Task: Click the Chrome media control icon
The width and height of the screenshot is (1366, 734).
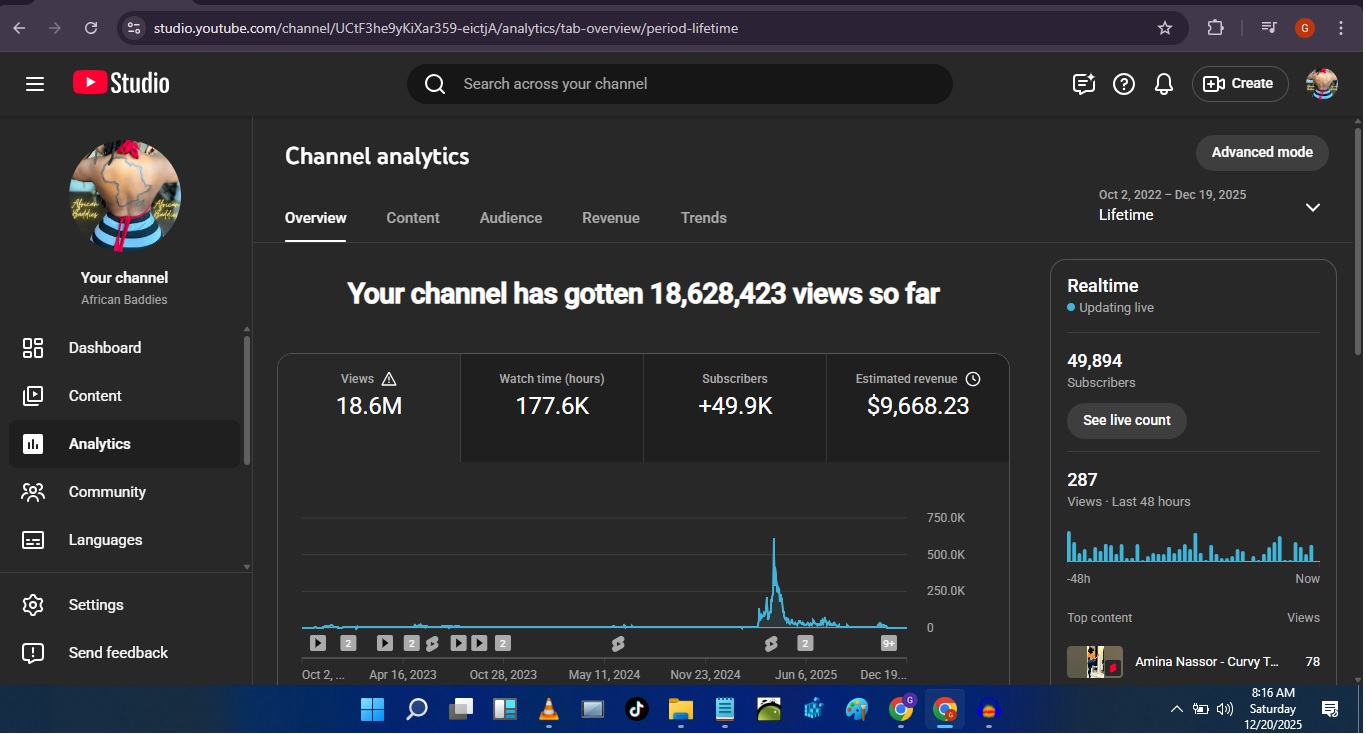Action: pos(1268,28)
